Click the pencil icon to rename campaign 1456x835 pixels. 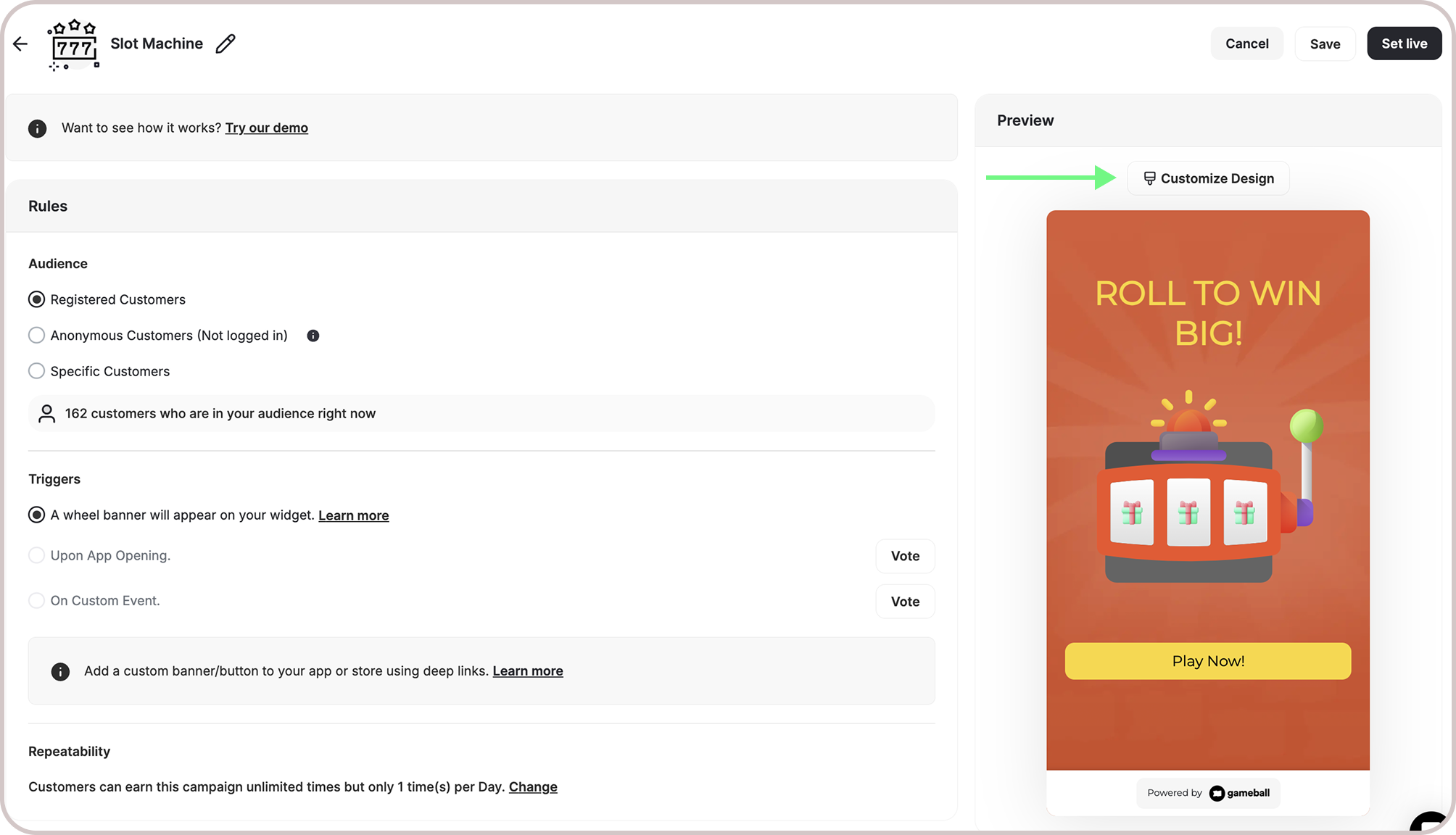pyautogui.click(x=226, y=44)
